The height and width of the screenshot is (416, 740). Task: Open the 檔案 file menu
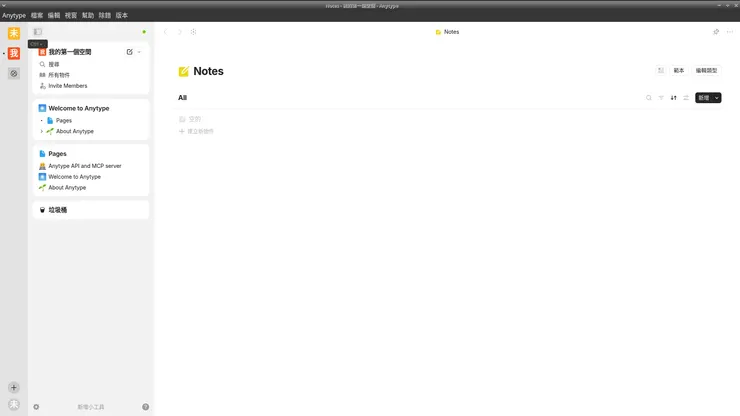pyautogui.click(x=37, y=15)
